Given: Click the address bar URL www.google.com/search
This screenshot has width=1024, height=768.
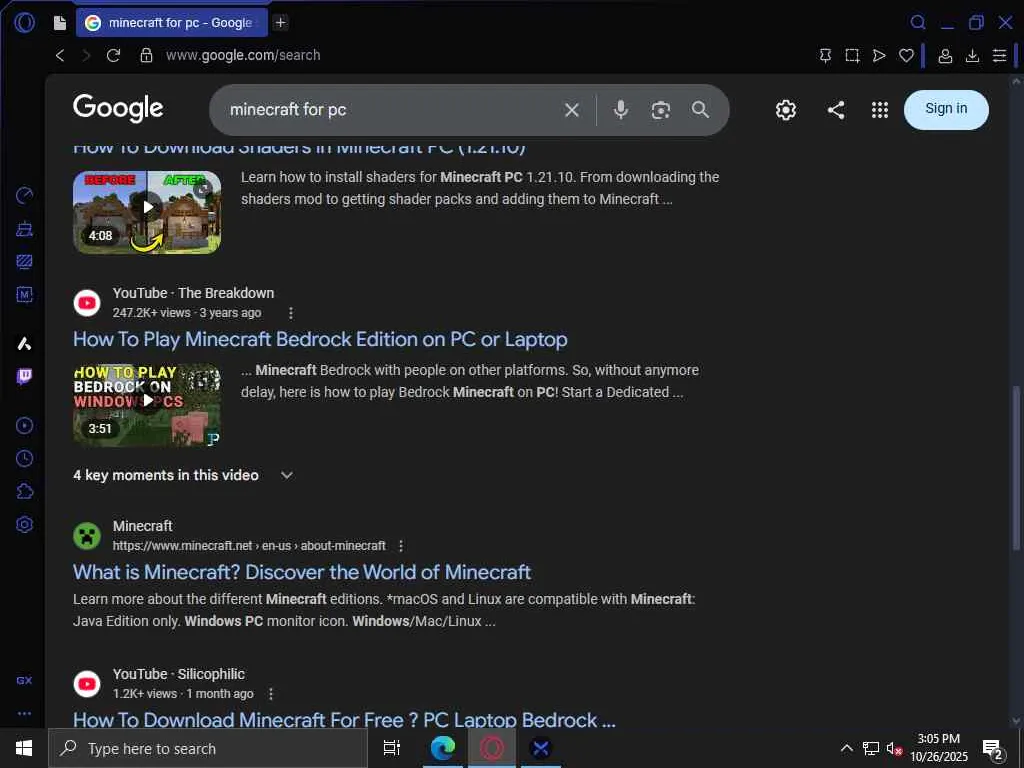Looking at the screenshot, I should (x=243, y=56).
